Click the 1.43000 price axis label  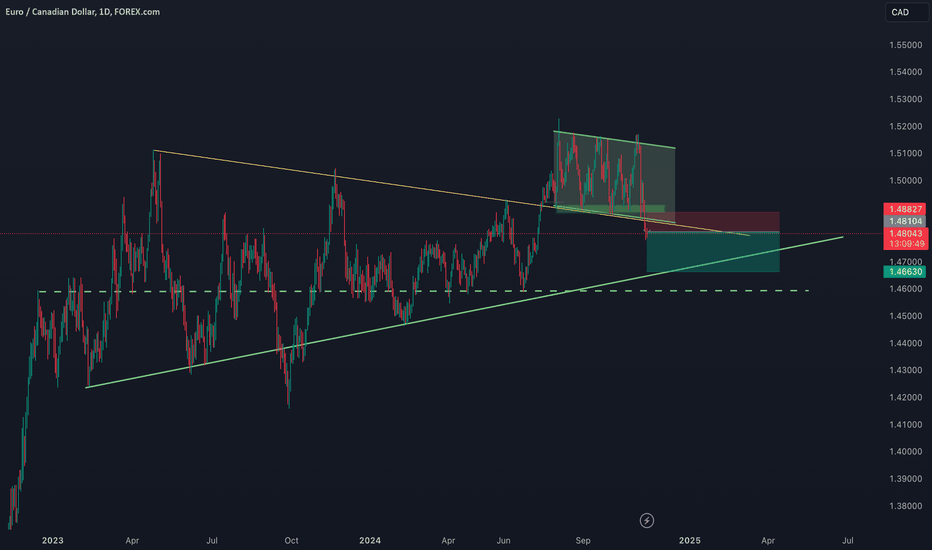click(x=906, y=370)
